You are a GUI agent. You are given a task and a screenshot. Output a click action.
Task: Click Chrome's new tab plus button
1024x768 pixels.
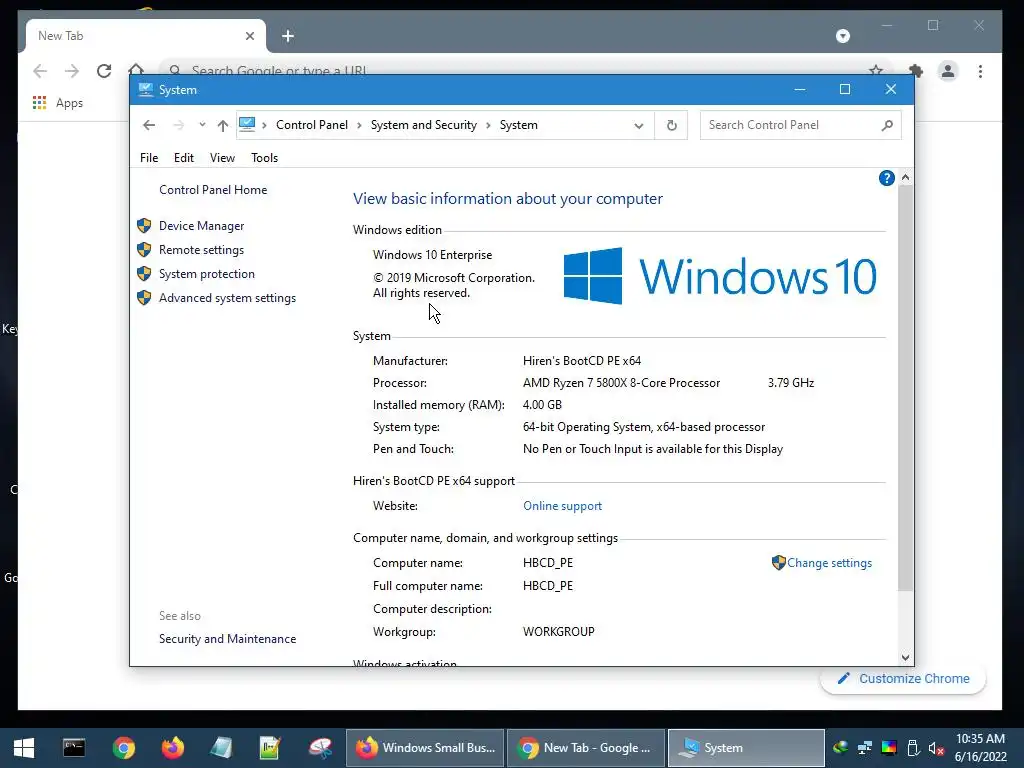click(288, 36)
